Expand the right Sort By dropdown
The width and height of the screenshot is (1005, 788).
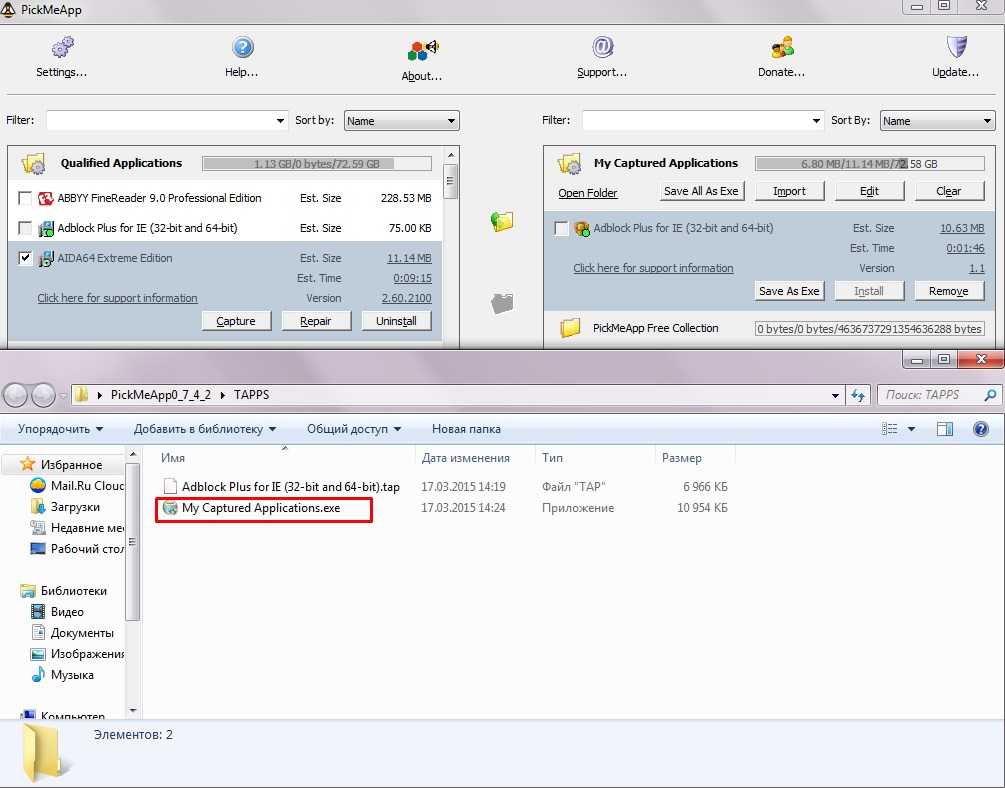[x=937, y=121]
